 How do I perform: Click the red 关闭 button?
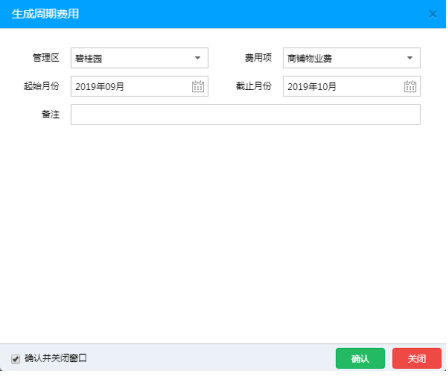[417, 359]
